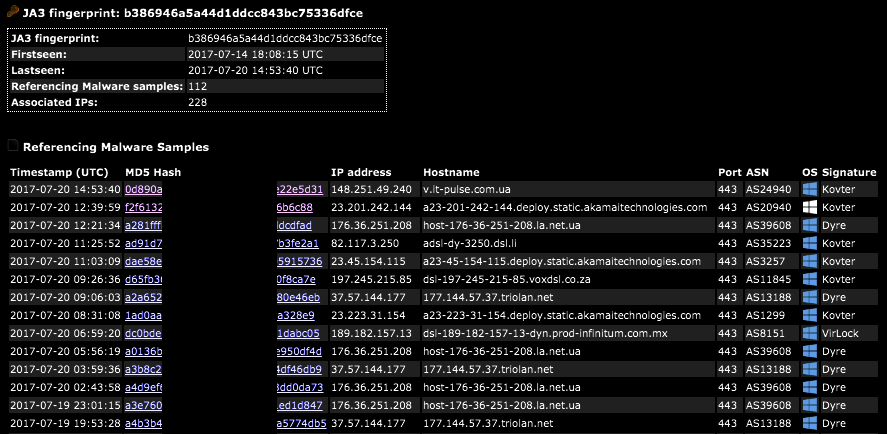Click the key icon beside JA3 fingerprint heading
The image size is (887, 434).
(x=12, y=11)
